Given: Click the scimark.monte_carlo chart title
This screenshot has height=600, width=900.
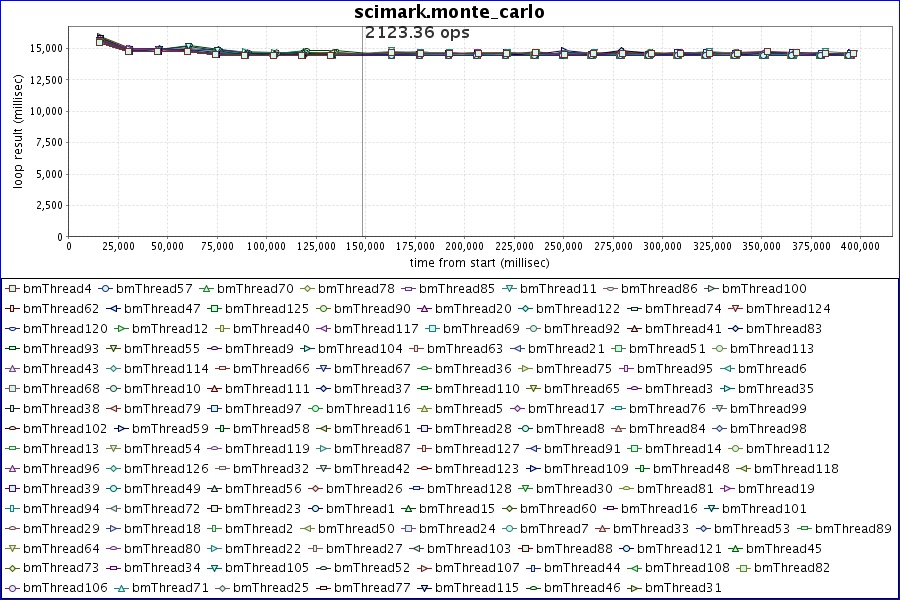Looking at the screenshot, I should coord(449,12).
